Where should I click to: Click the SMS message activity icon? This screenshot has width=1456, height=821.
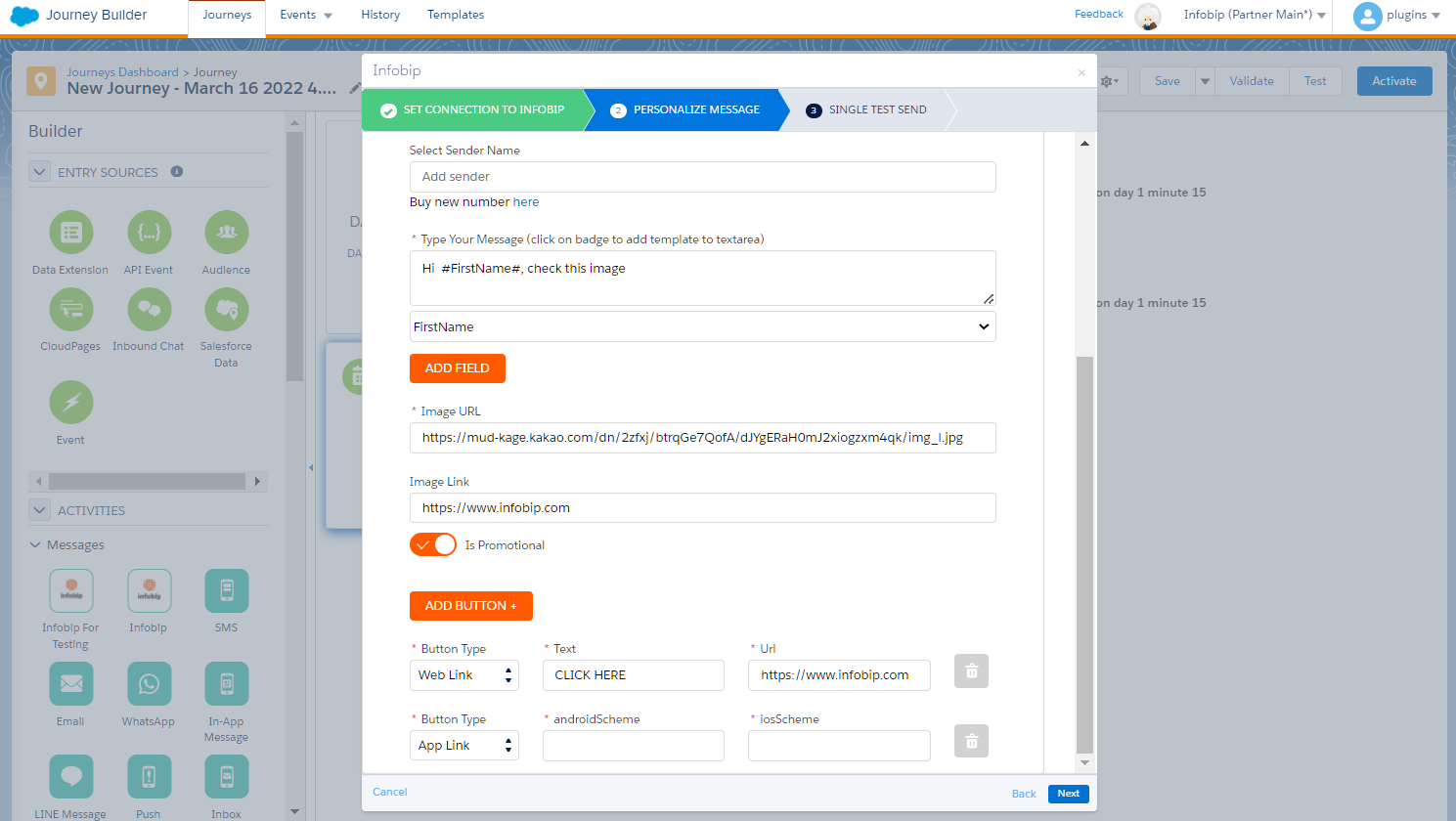[226, 591]
